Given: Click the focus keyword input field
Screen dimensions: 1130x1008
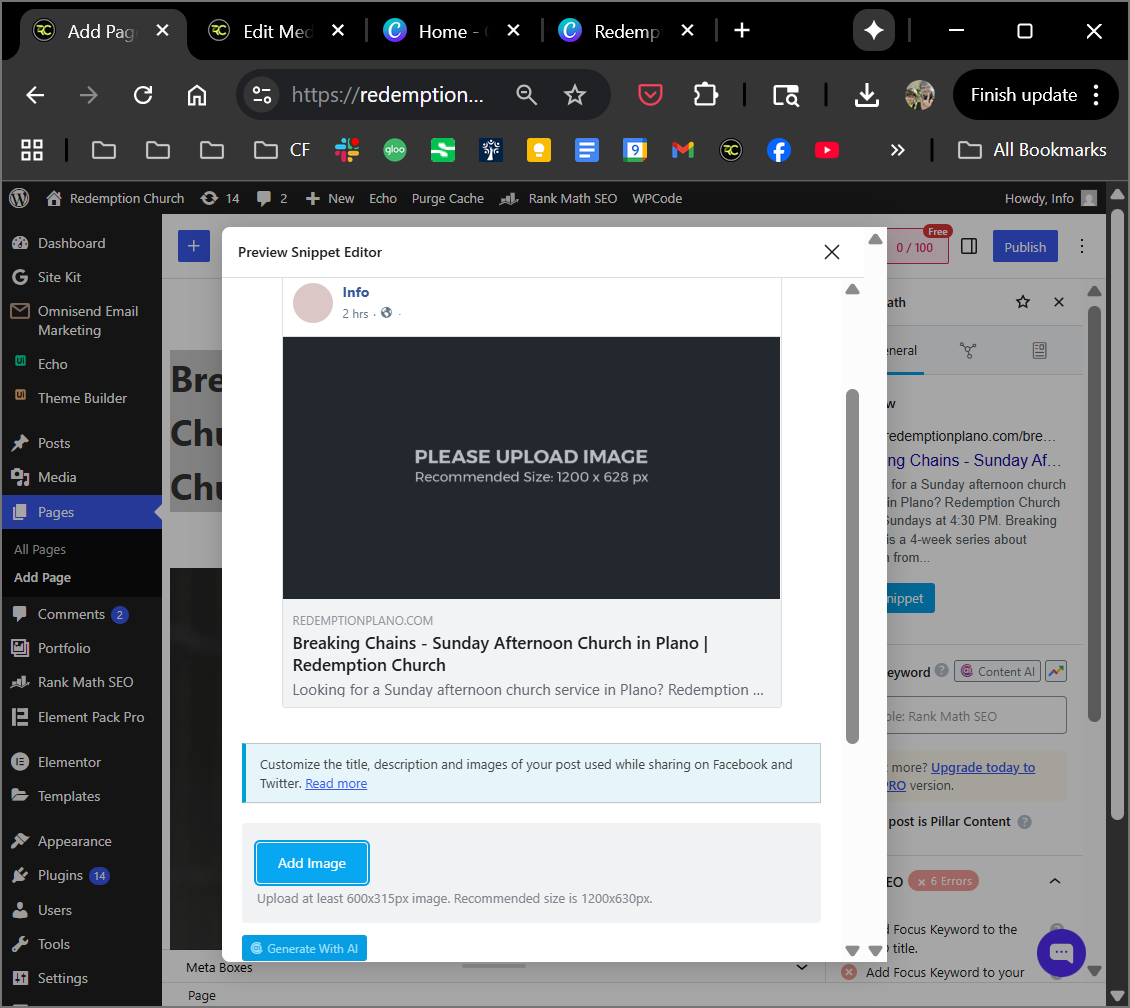Looking at the screenshot, I should [975, 716].
